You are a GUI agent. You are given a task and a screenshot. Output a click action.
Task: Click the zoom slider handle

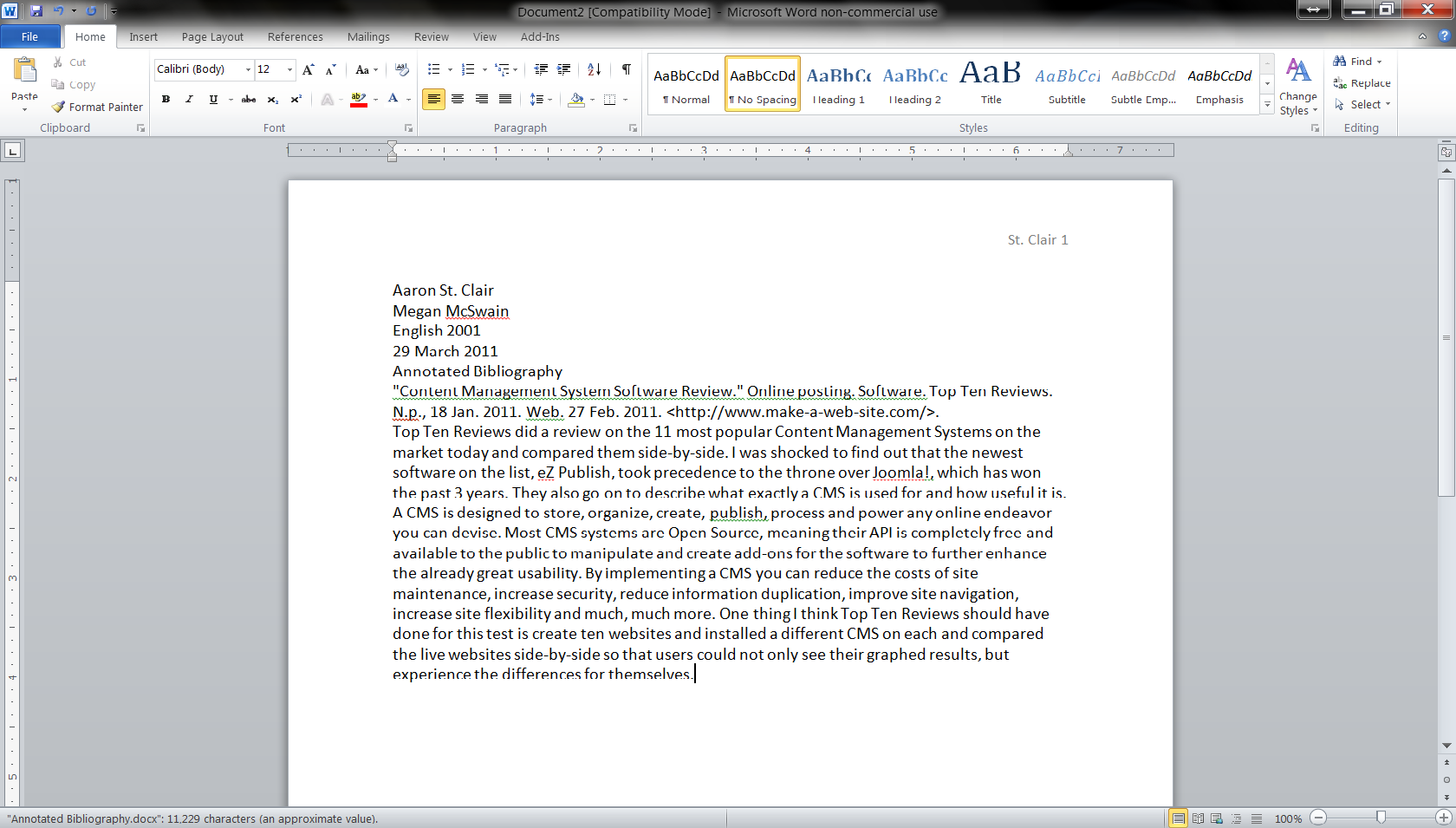coord(1381,818)
